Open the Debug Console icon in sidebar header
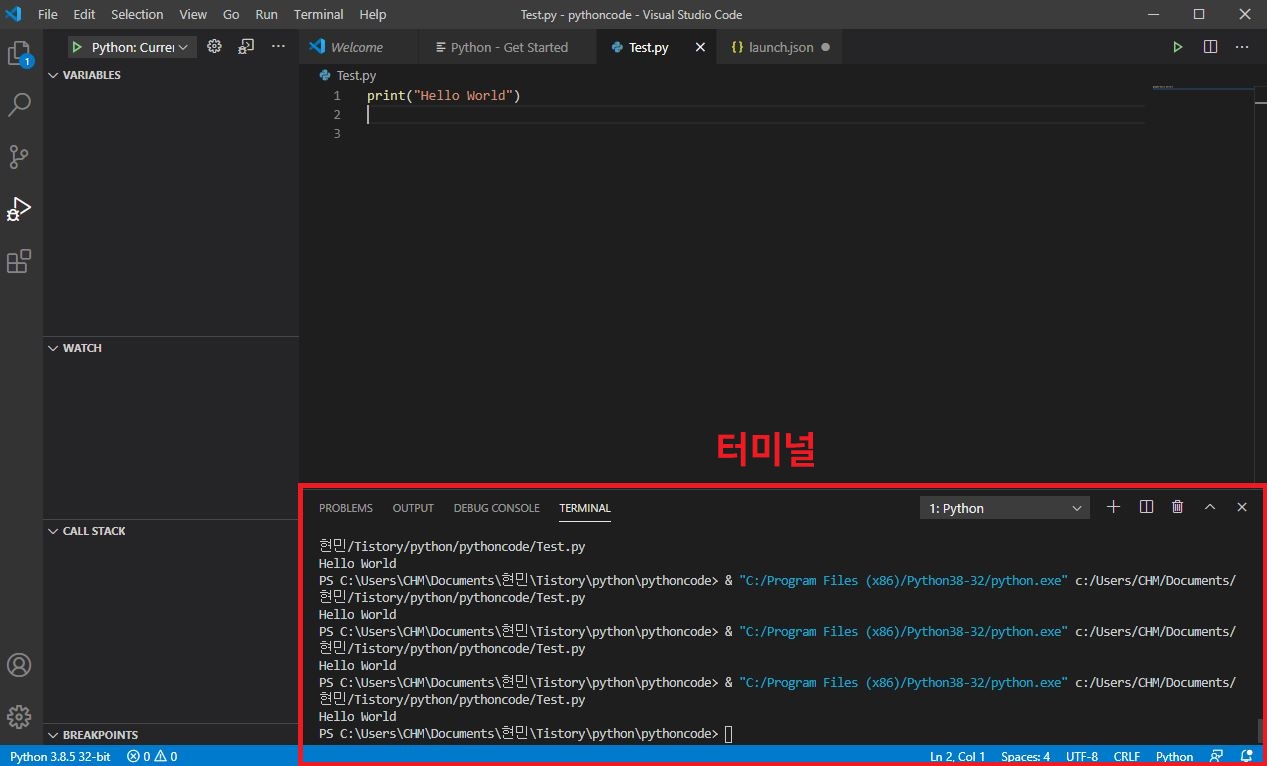Viewport: 1267px width, 766px height. pyautogui.click(x=246, y=46)
